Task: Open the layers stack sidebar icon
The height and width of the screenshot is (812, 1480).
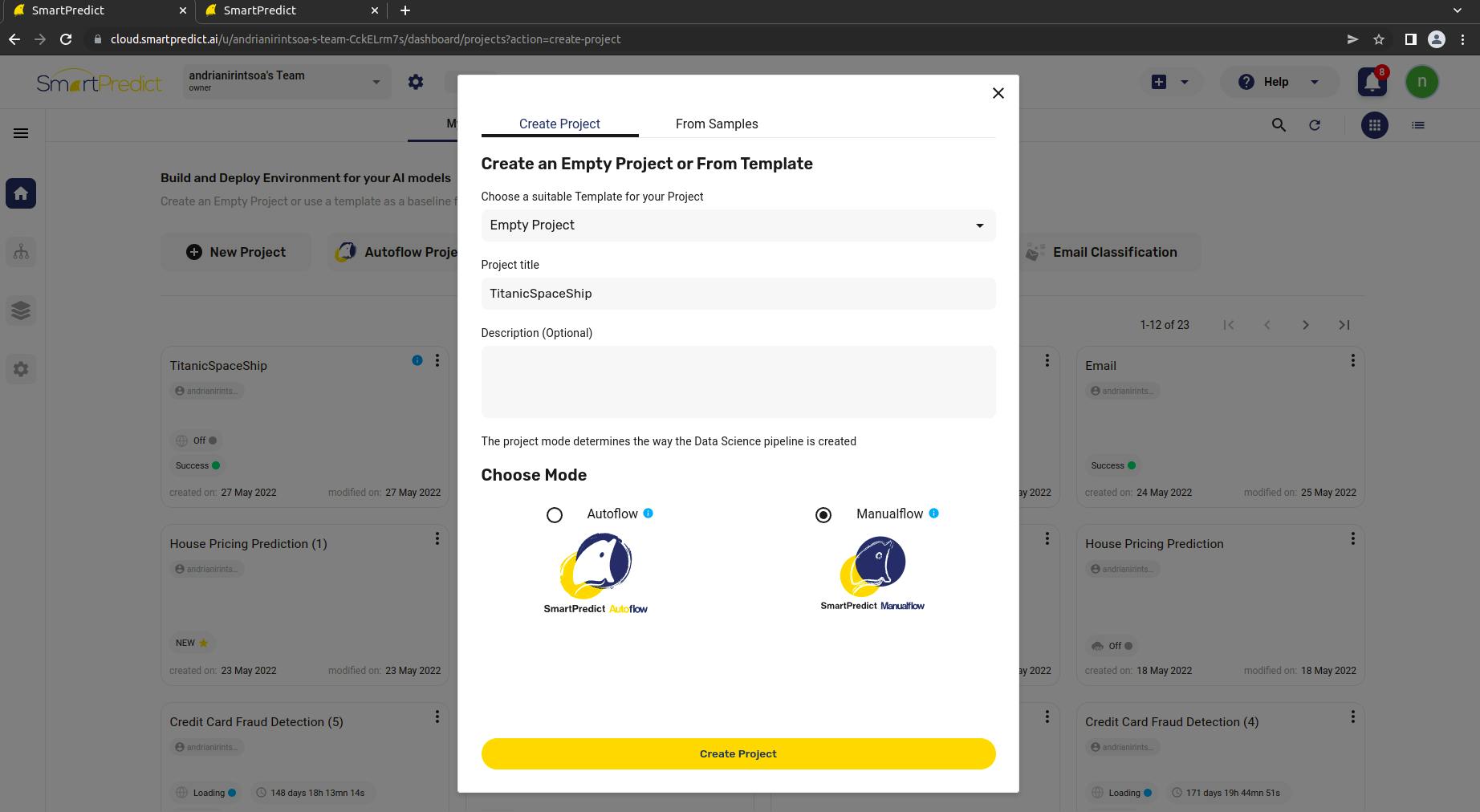Action: [21, 311]
